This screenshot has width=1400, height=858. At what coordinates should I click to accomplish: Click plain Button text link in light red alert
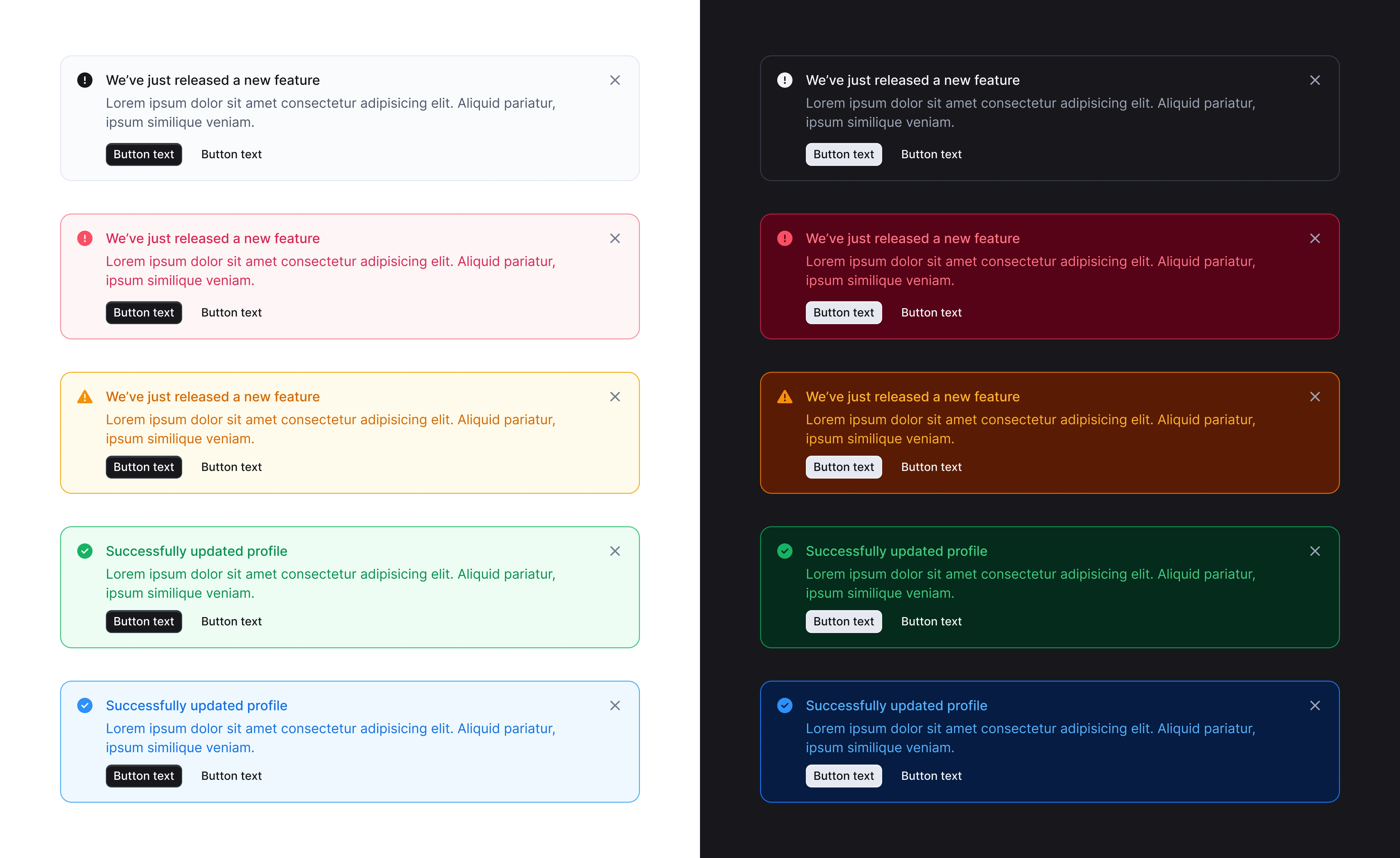(231, 313)
